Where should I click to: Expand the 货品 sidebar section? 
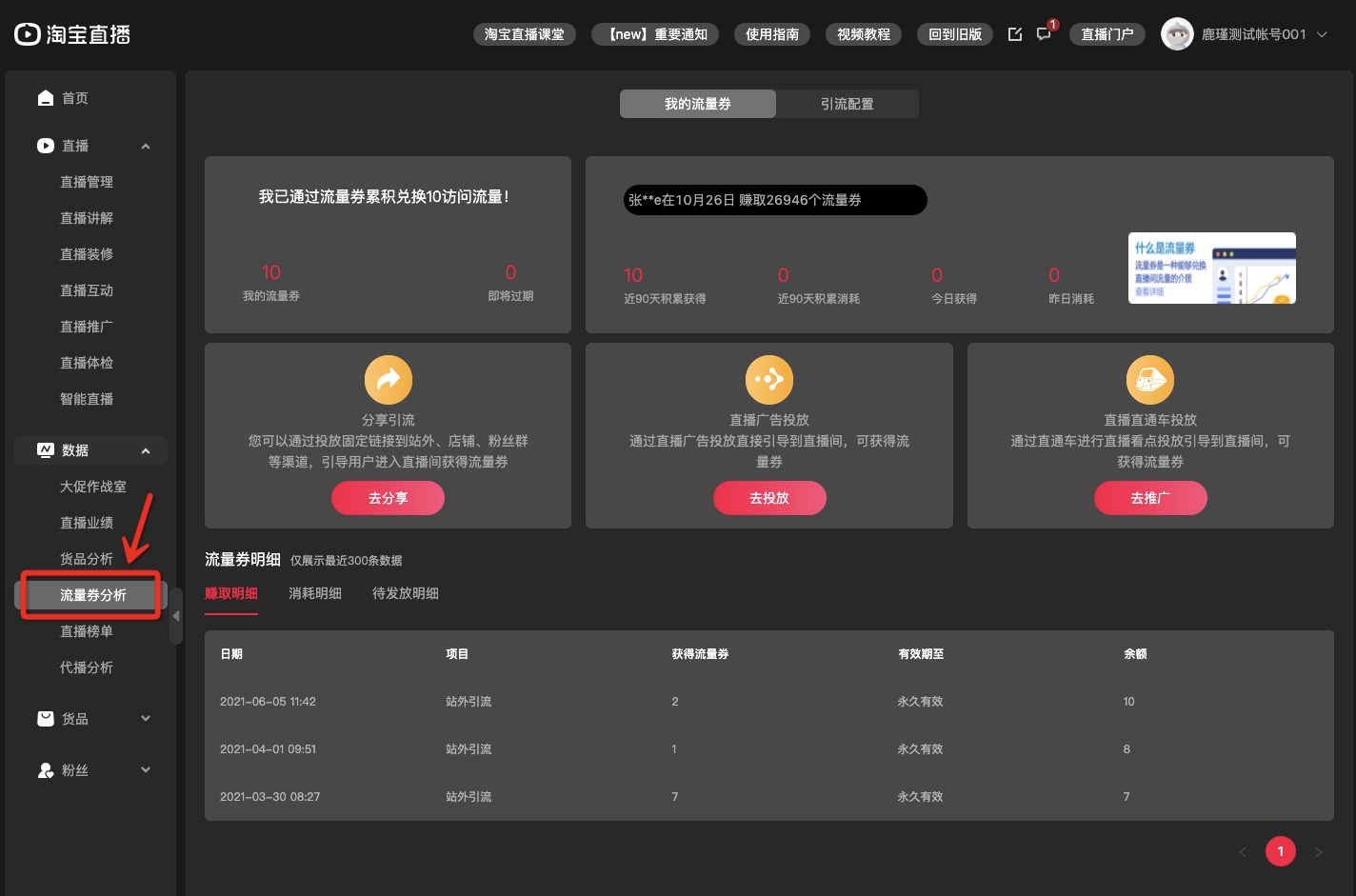145,718
